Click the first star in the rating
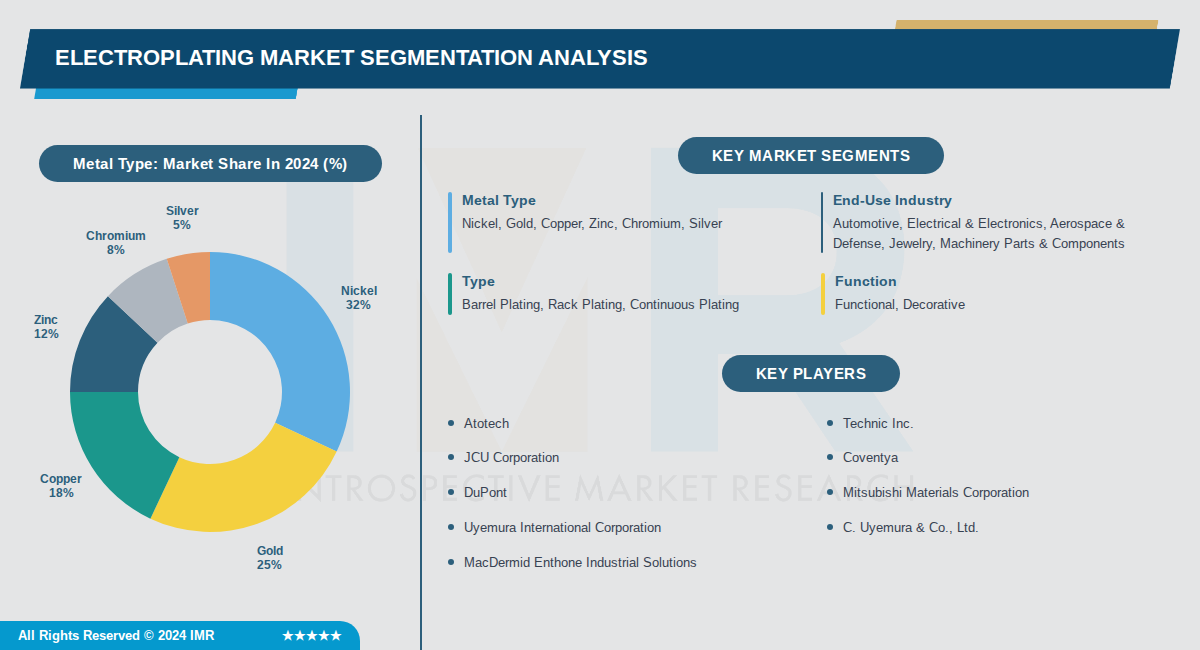1200x650 pixels. [288, 635]
